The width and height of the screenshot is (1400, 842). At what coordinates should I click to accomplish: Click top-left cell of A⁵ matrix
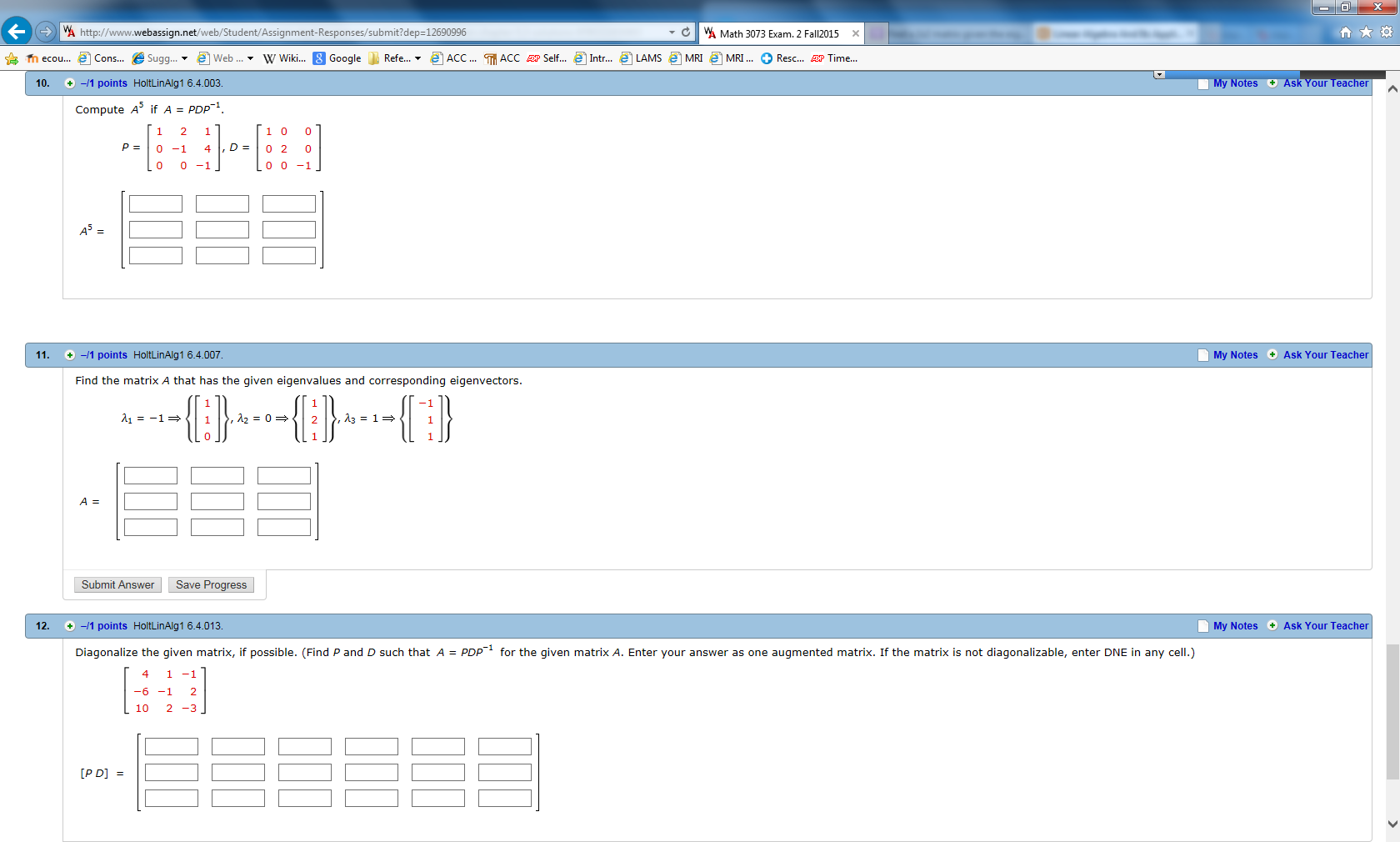(x=156, y=203)
